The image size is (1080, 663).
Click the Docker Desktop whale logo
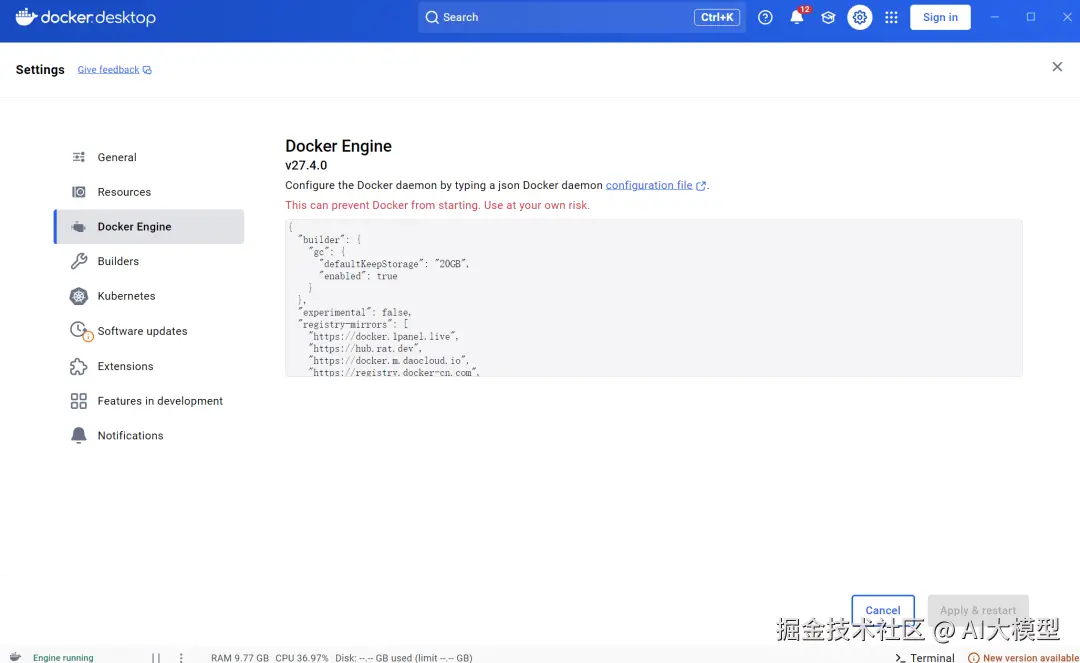click(26, 17)
